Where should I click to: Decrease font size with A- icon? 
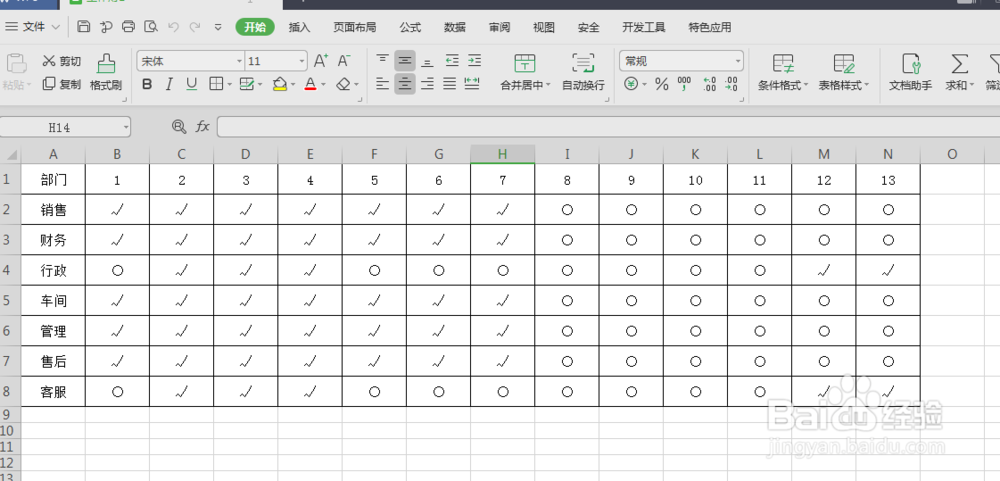point(344,61)
